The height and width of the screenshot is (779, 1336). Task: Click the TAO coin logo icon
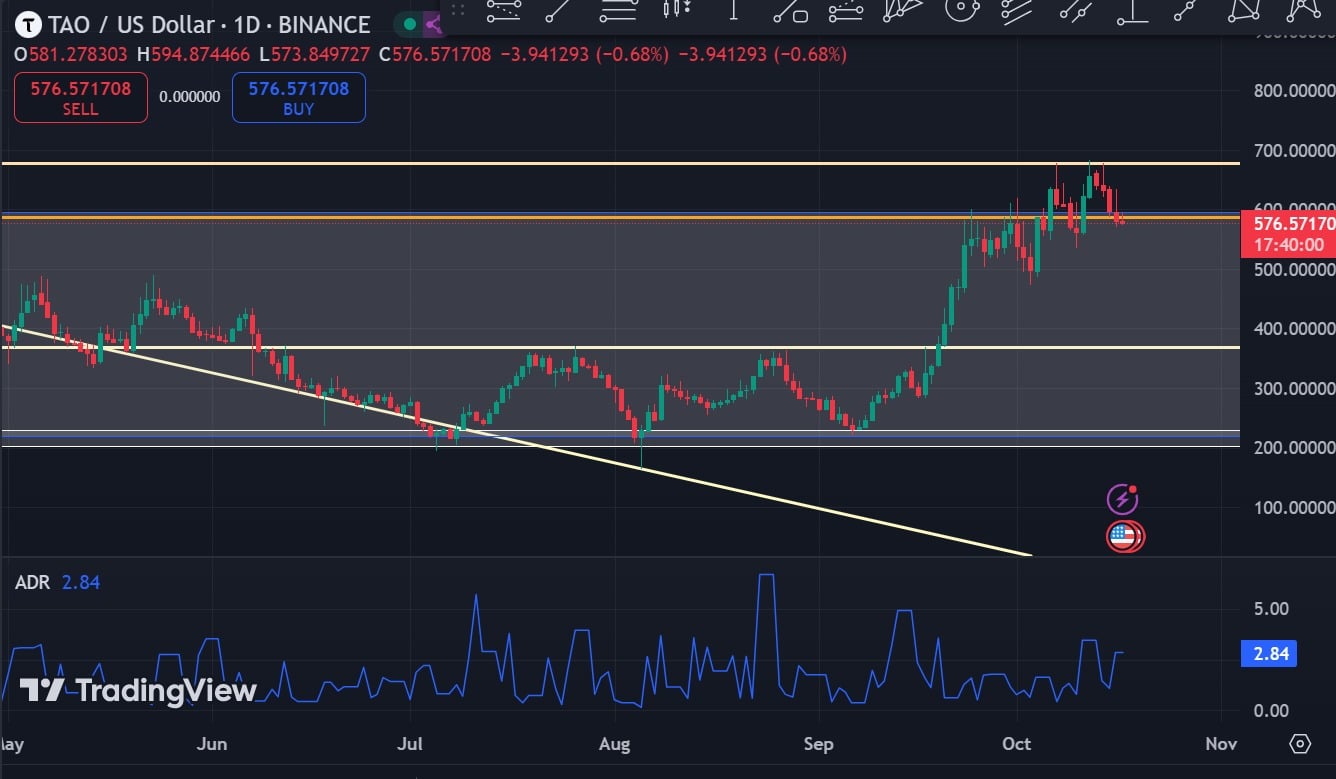(27, 24)
